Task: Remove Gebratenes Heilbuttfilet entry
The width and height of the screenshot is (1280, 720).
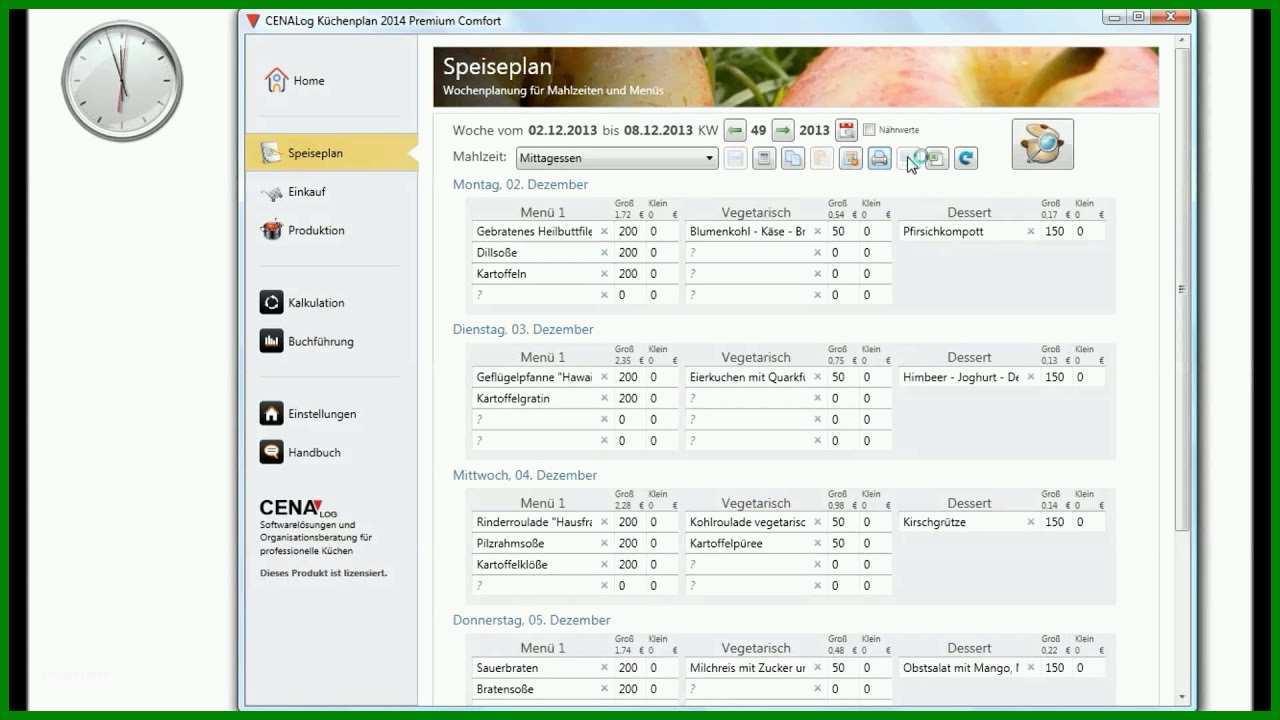Action: point(604,232)
